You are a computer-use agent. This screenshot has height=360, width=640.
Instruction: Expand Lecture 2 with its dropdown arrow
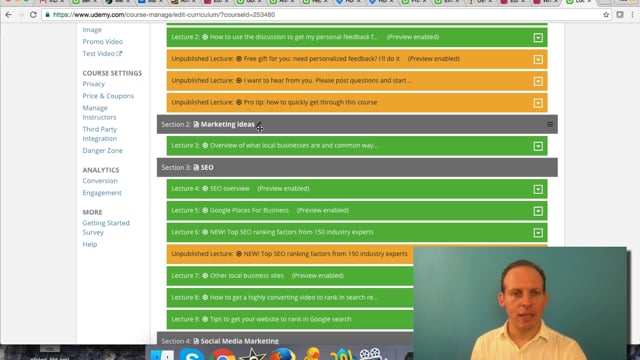tap(538, 38)
